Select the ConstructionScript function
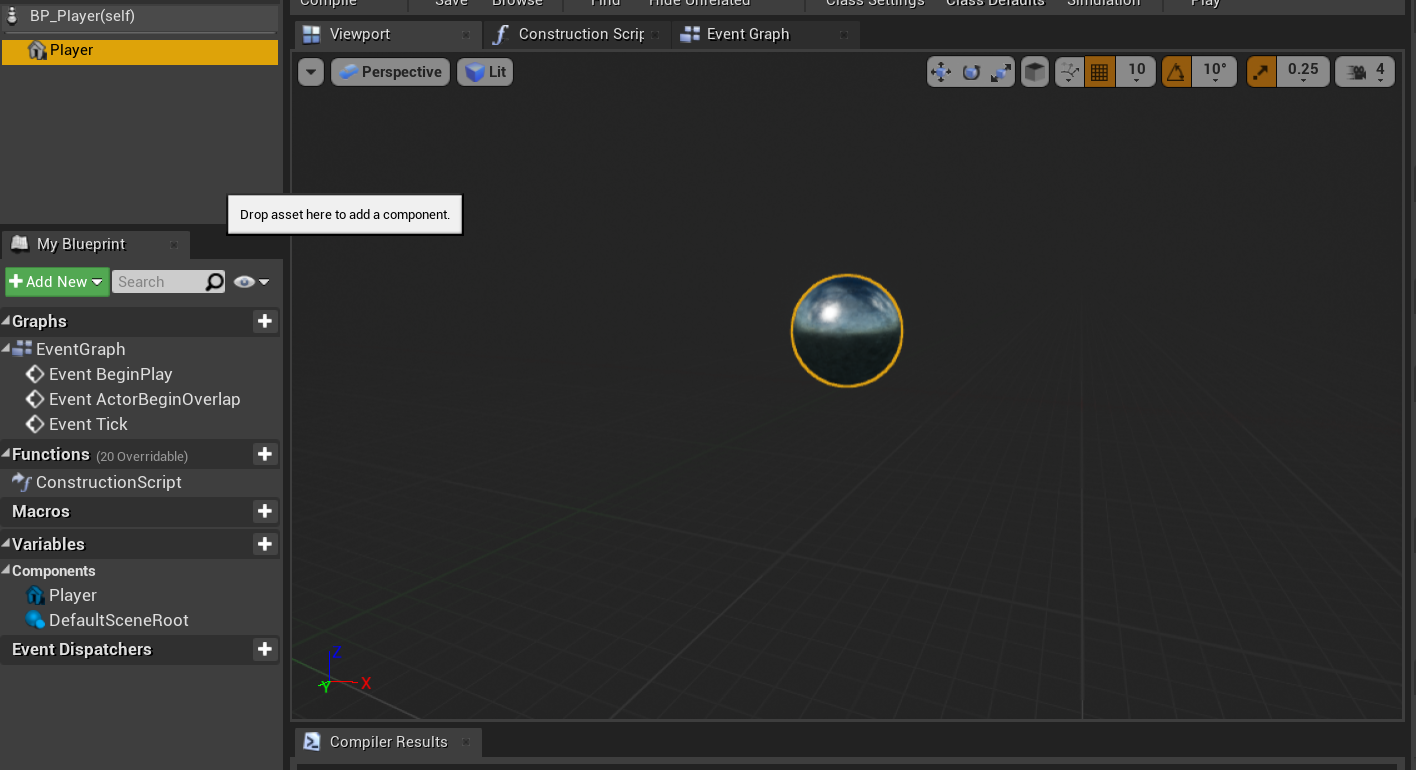The height and width of the screenshot is (770, 1416). (x=108, y=482)
